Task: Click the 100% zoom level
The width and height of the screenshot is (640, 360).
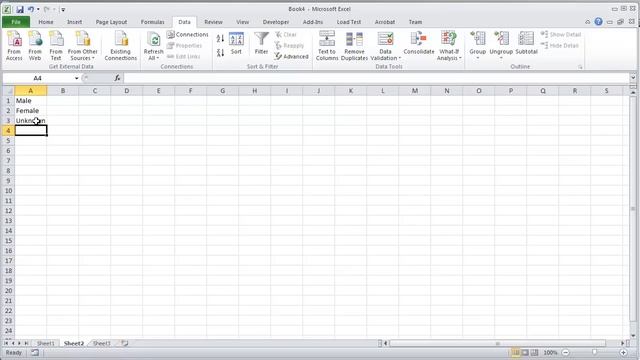Action: coord(550,352)
